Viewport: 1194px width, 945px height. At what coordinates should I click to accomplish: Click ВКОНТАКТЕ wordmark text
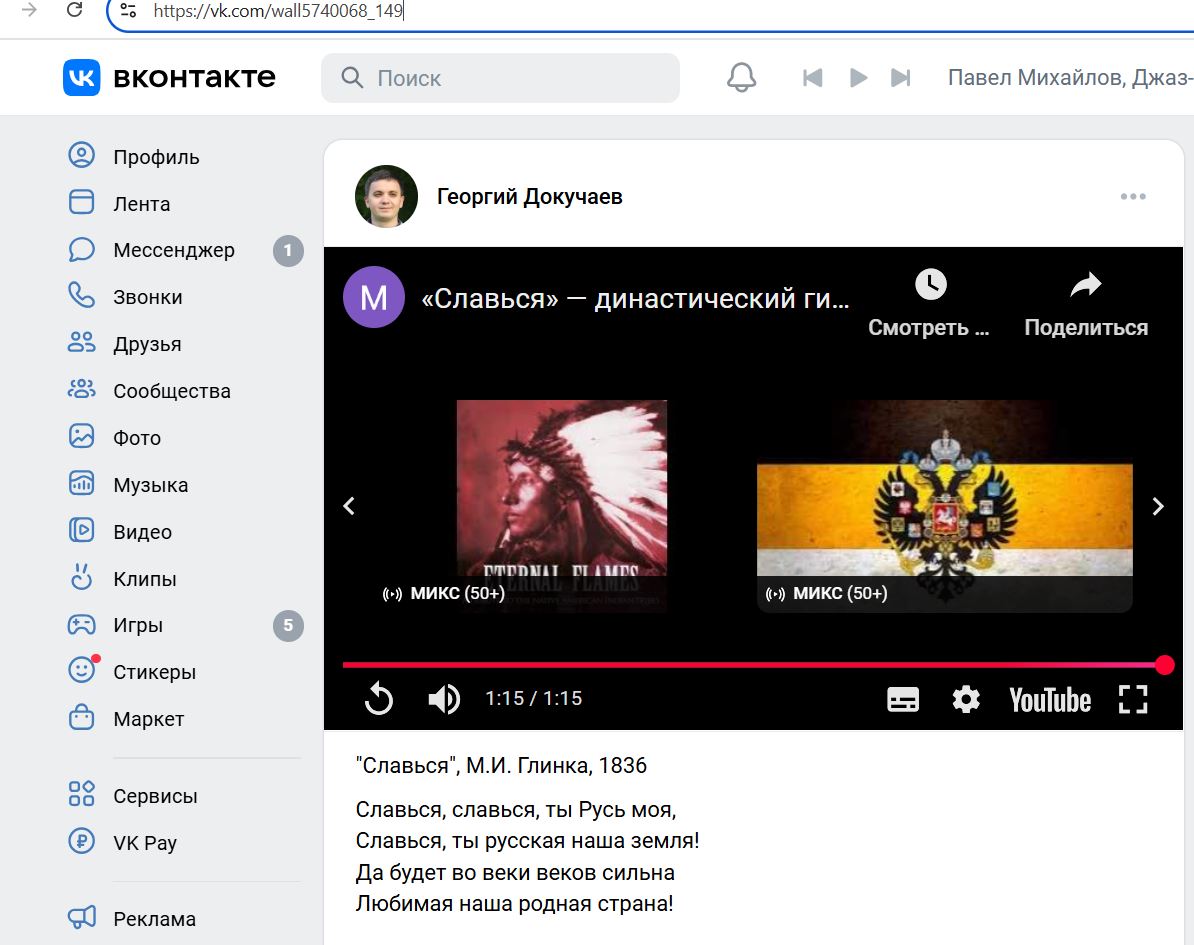click(x=194, y=78)
